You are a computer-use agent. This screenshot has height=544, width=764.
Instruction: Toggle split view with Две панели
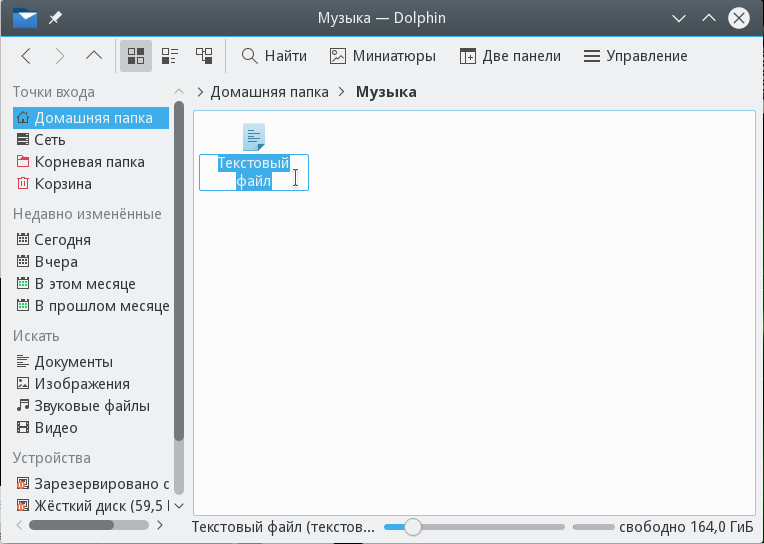pos(510,56)
